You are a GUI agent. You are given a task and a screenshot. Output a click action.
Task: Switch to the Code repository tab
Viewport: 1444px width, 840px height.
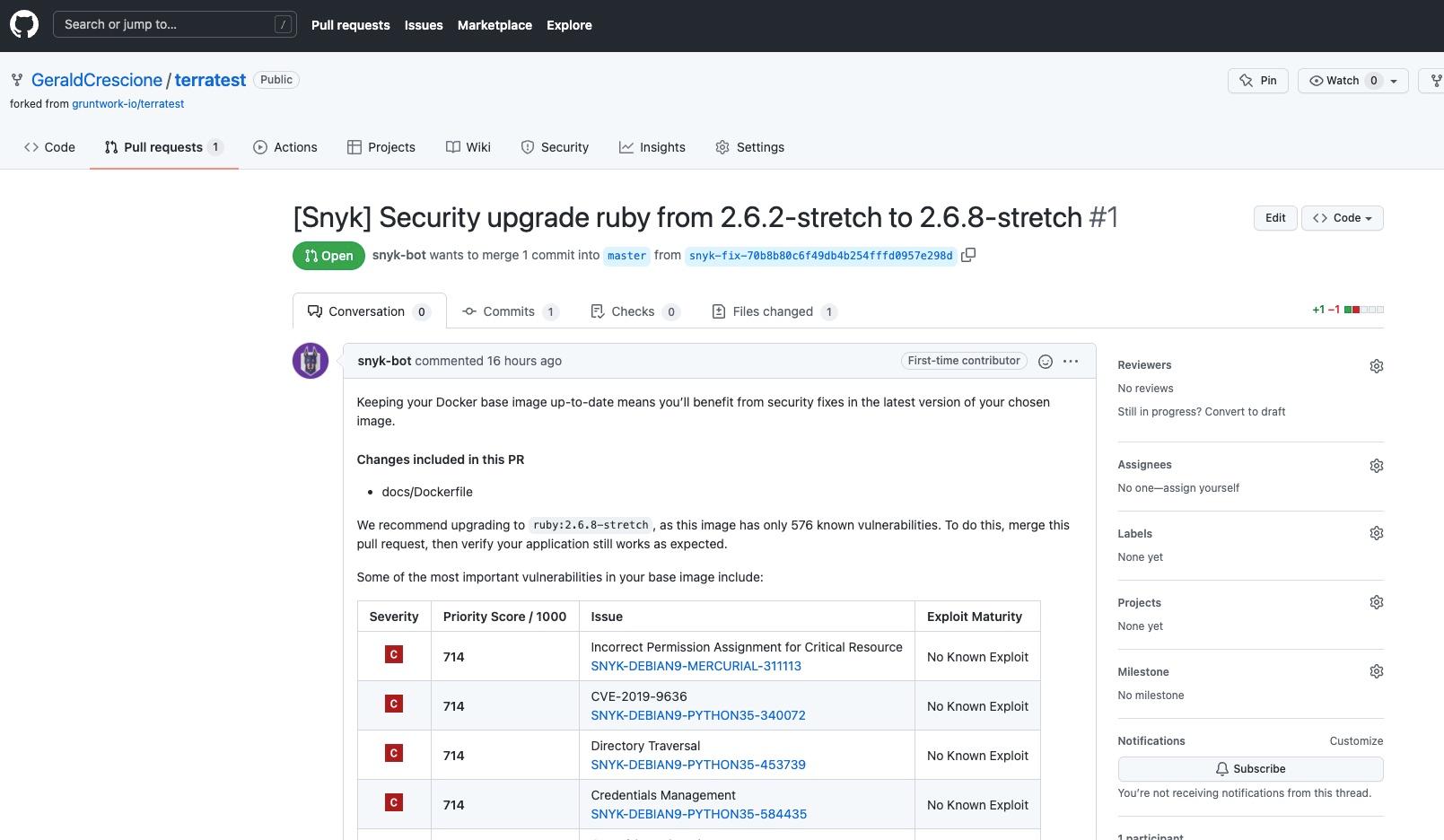click(x=49, y=147)
